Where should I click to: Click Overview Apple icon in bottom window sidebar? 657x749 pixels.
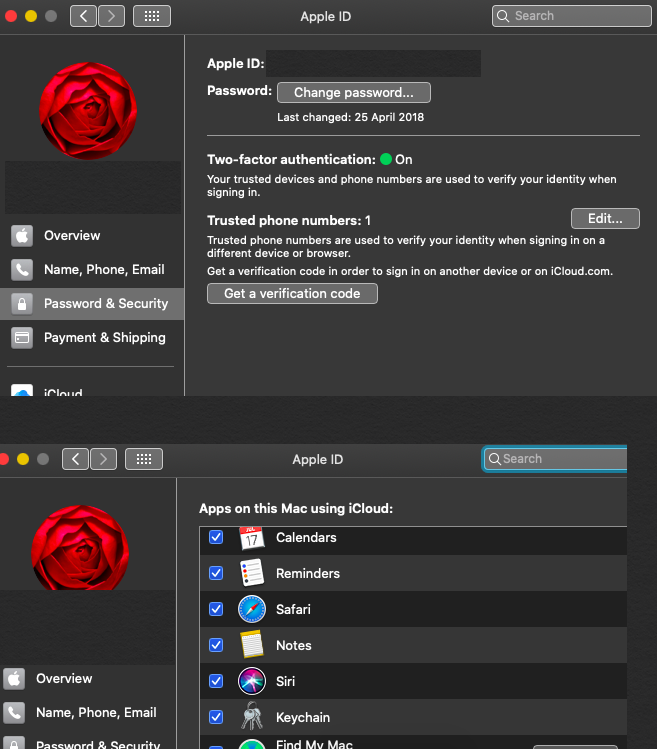coord(14,678)
